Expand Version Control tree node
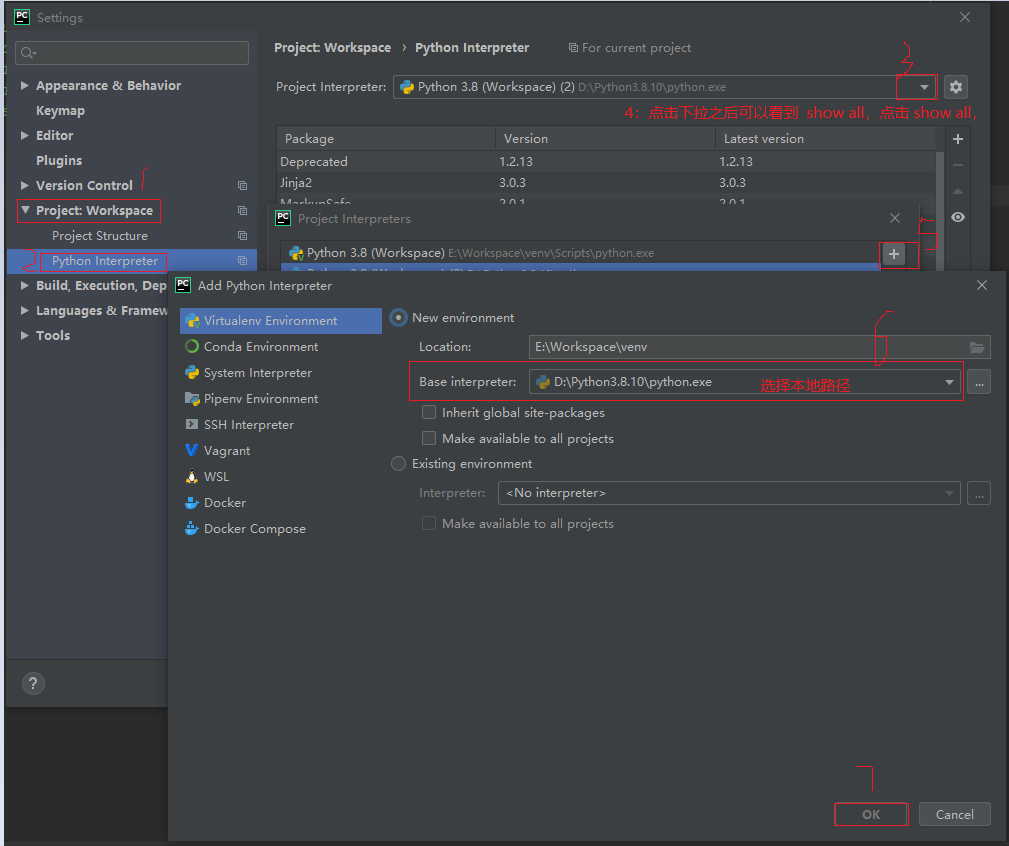 tap(24, 185)
